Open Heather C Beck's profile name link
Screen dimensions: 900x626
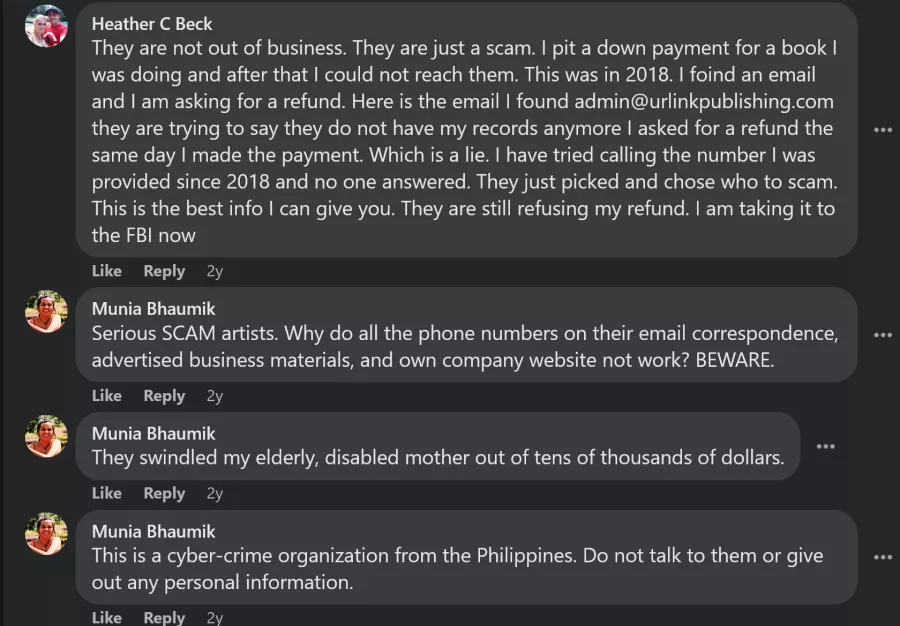[x=152, y=23]
